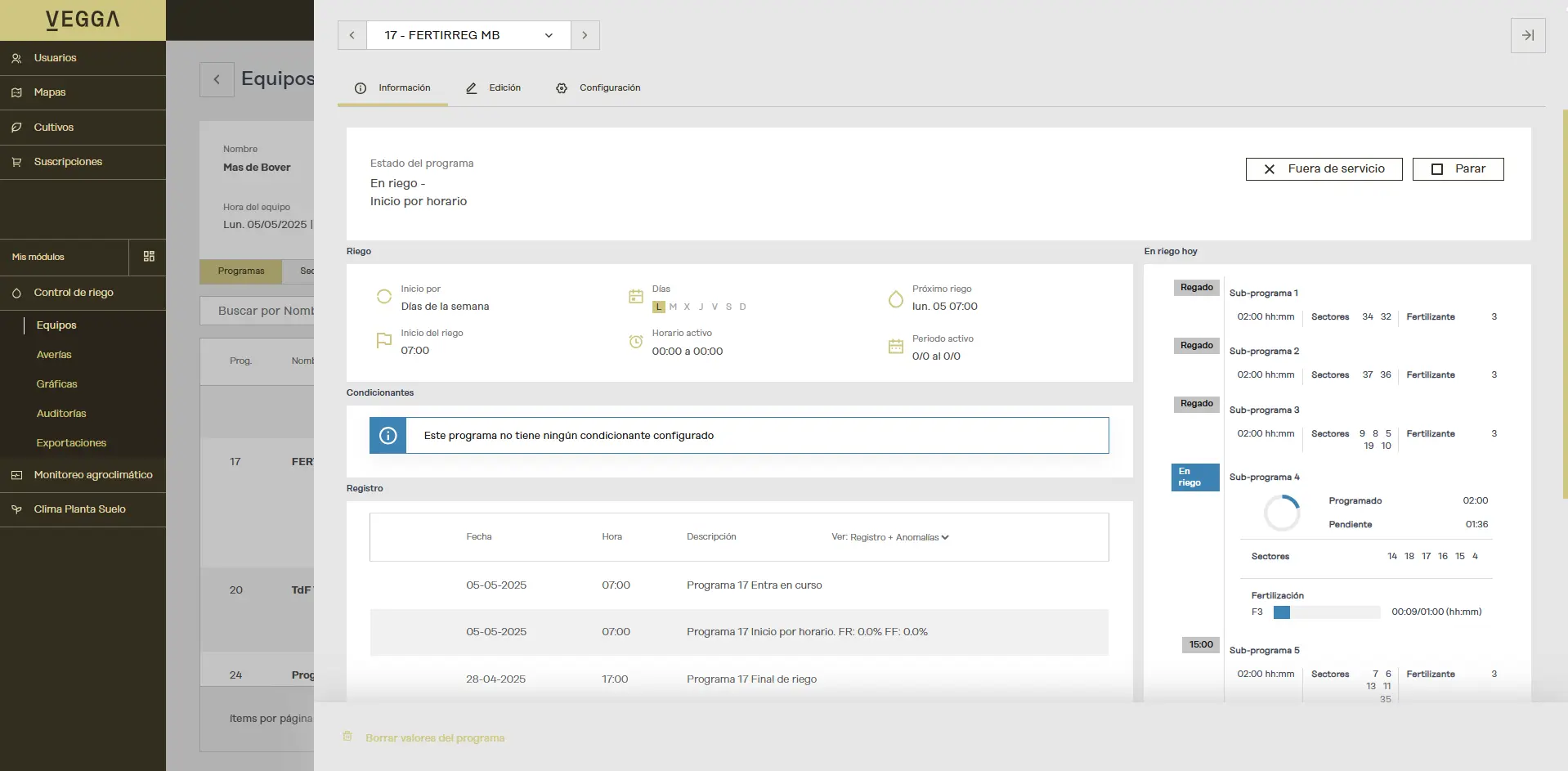This screenshot has width=1568, height=771.
Task: Expand the Control de riego menu
Action: [74, 293]
